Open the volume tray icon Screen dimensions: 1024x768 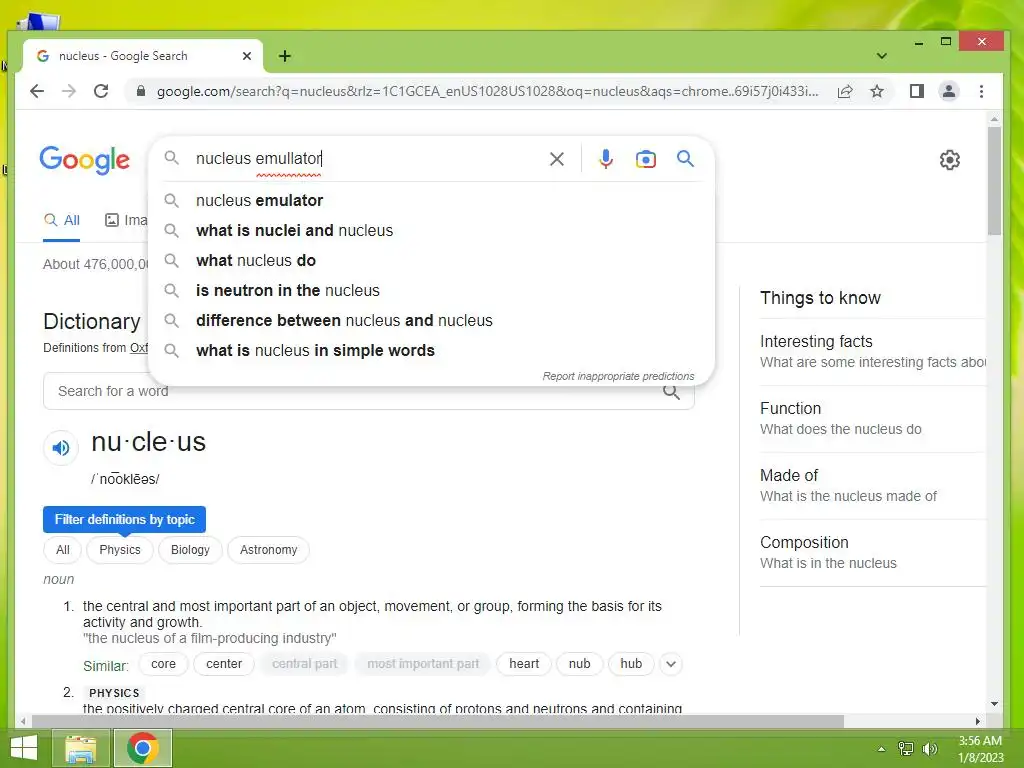pos(930,749)
